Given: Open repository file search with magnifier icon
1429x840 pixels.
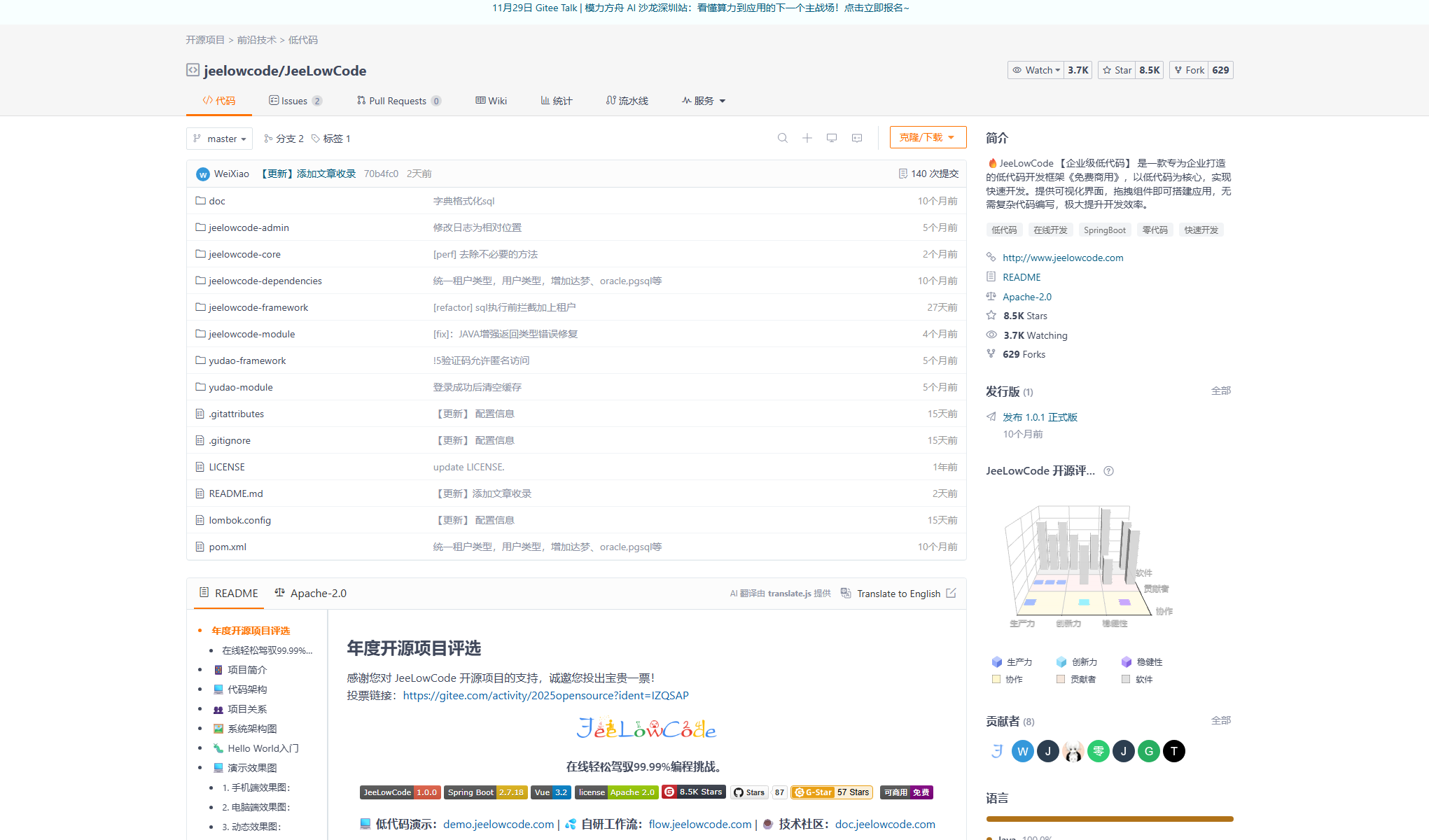Looking at the screenshot, I should click(x=783, y=137).
